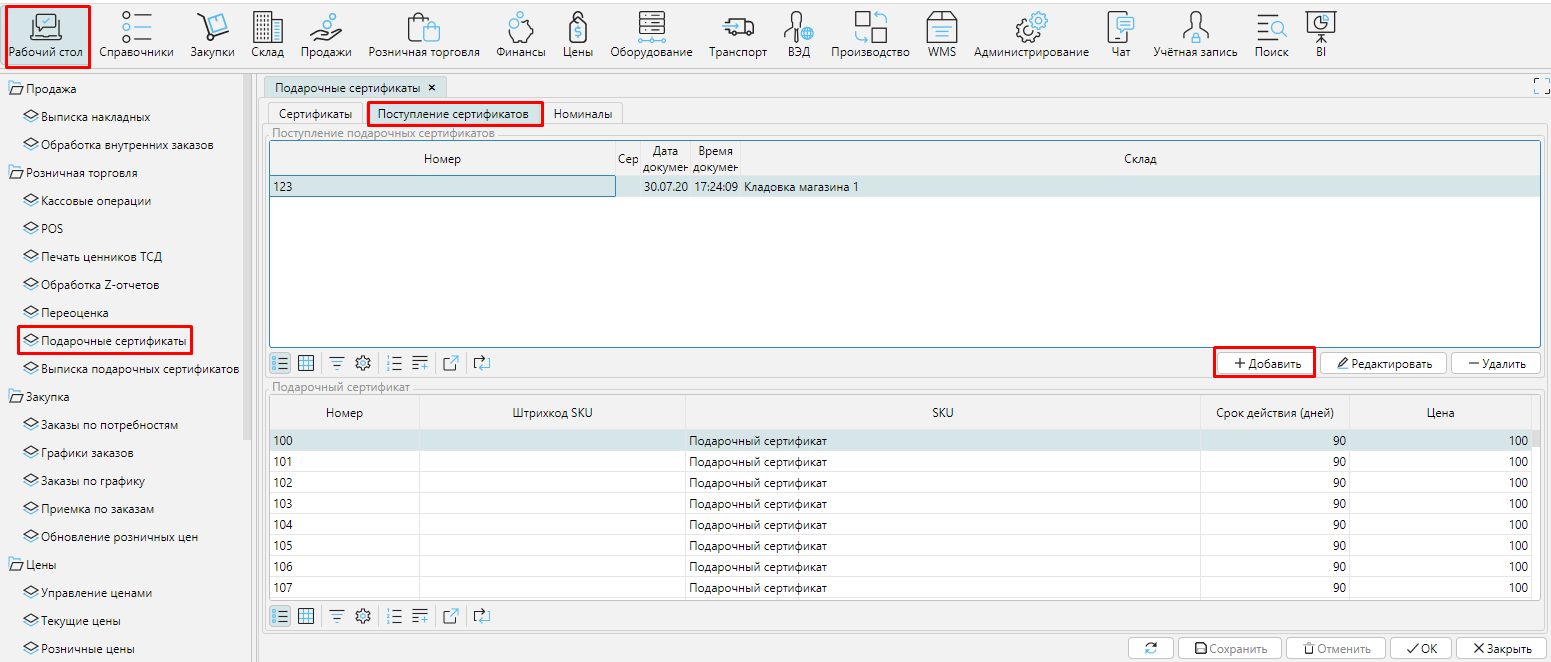Open the Закупки module in top toolbar

click(x=215, y=34)
